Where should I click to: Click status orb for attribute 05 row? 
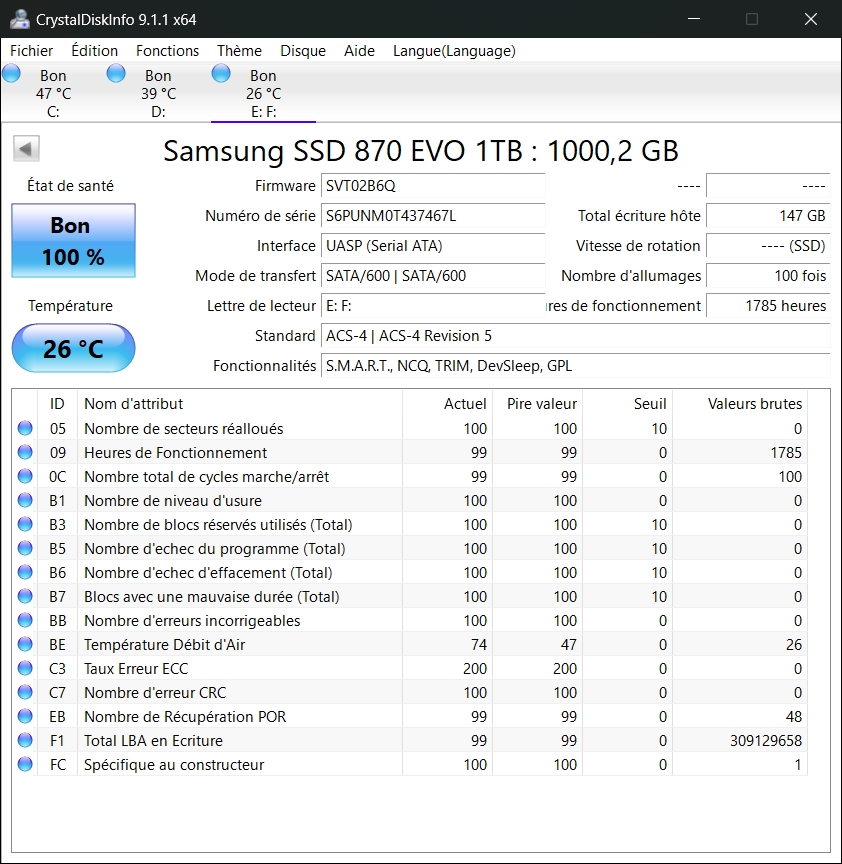click(25, 429)
